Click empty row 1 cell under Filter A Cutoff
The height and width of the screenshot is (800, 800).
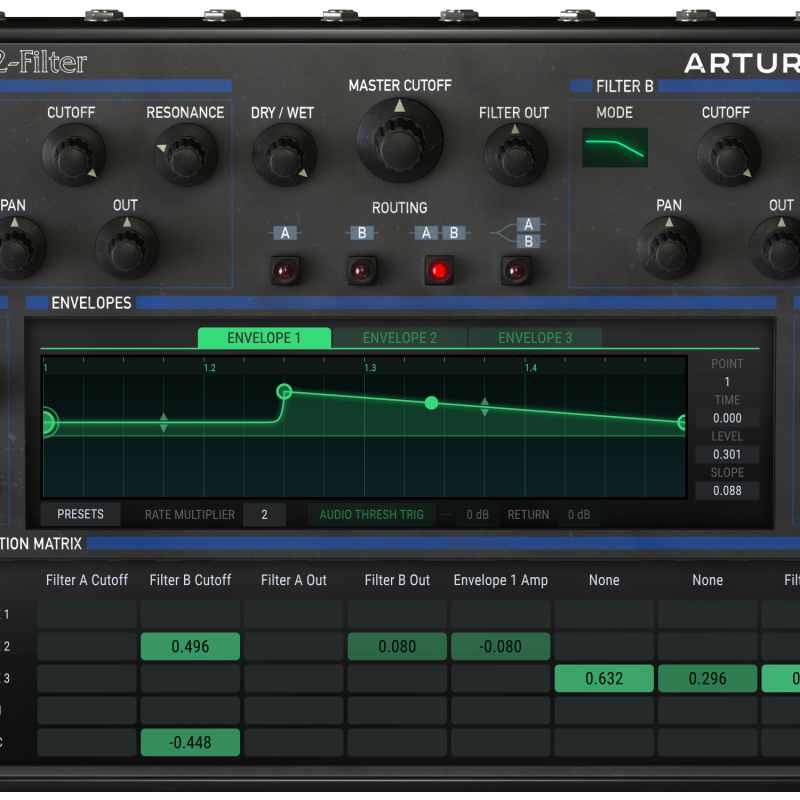[x=87, y=614]
